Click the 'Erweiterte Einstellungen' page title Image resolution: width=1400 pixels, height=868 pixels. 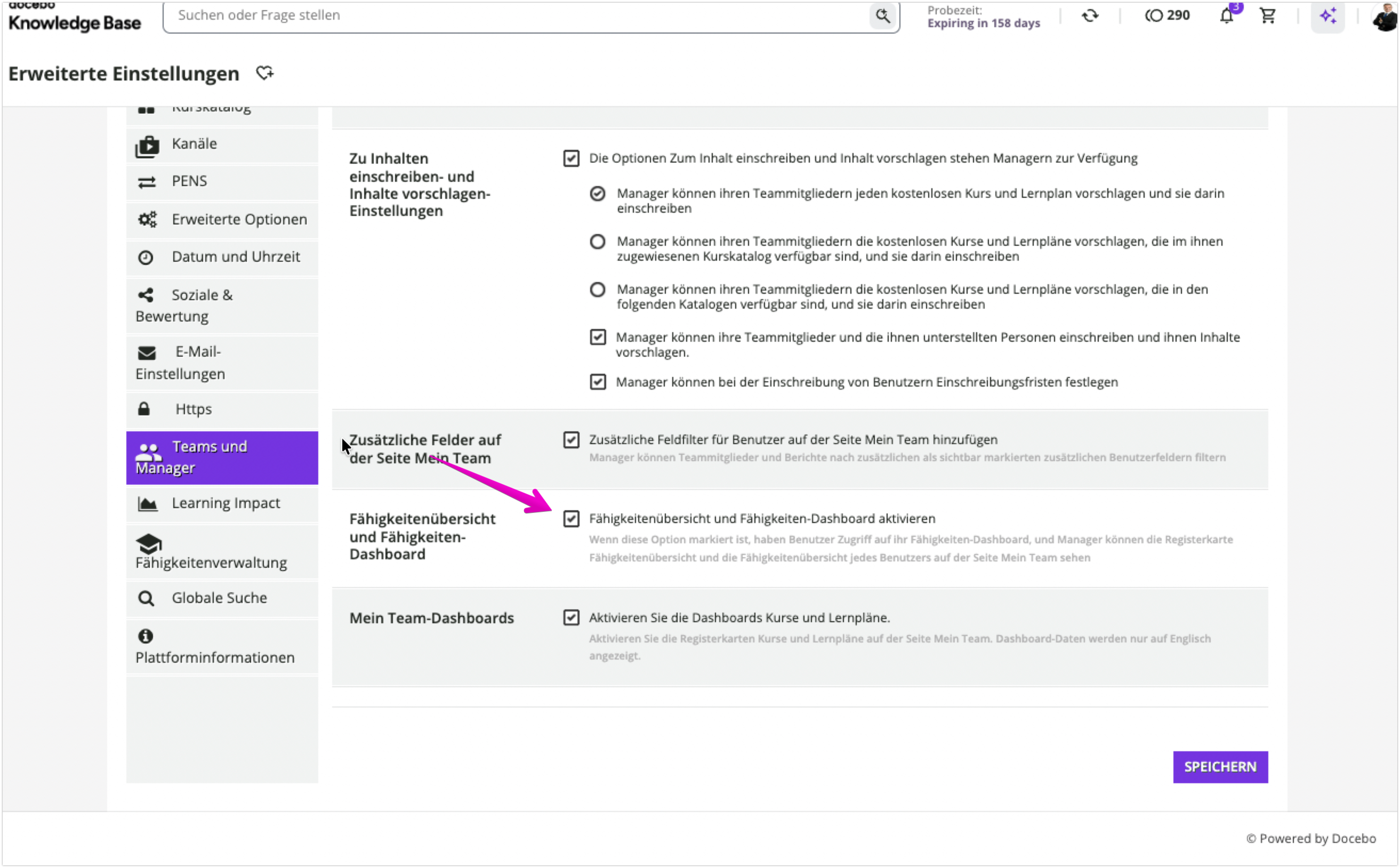click(x=123, y=74)
